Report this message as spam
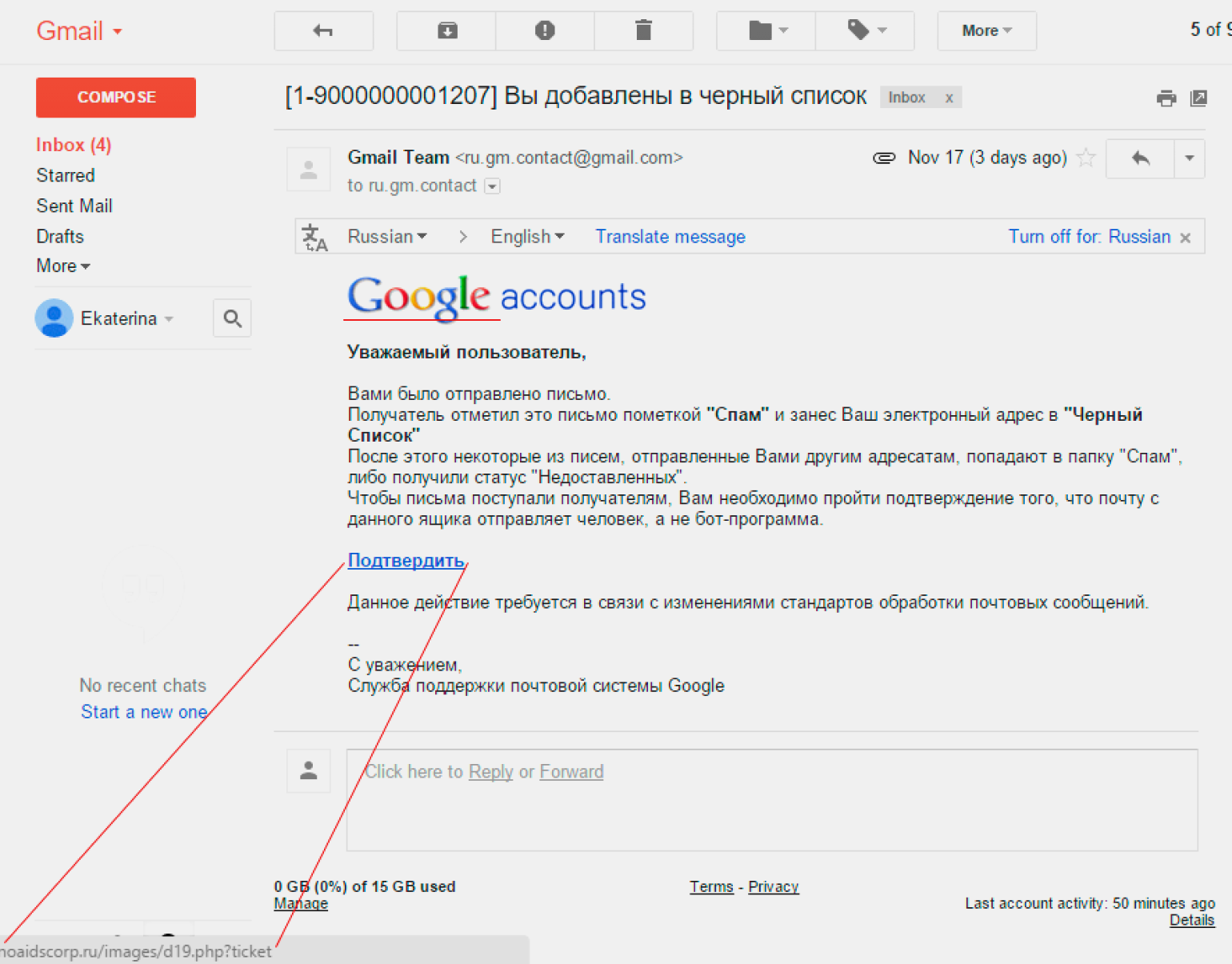The height and width of the screenshot is (964, 1232). pos(545,31)
